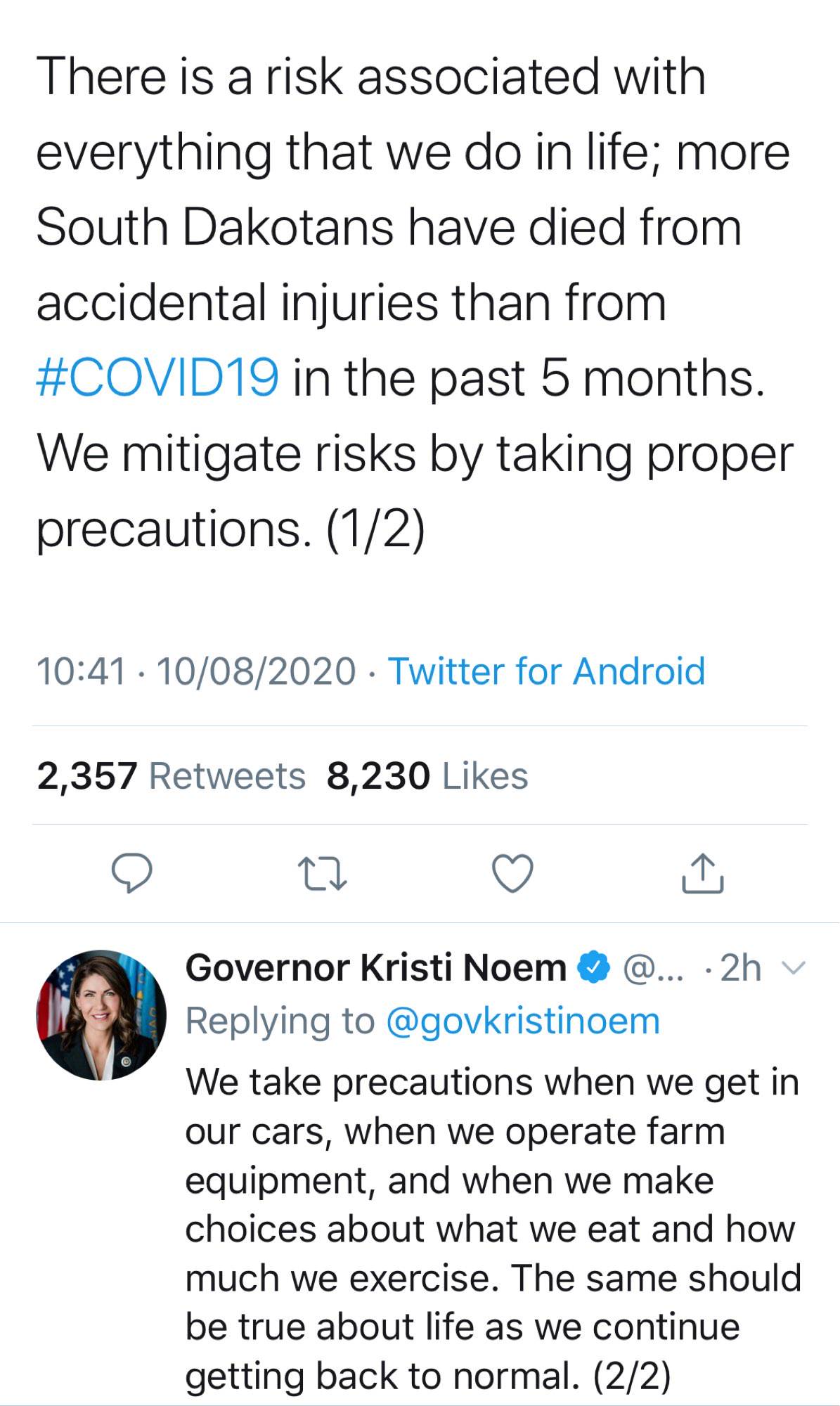Screen dimensions: 840x1406
Task: Tap the reply speech bubble icon
Action: click(x=131, y=873)
